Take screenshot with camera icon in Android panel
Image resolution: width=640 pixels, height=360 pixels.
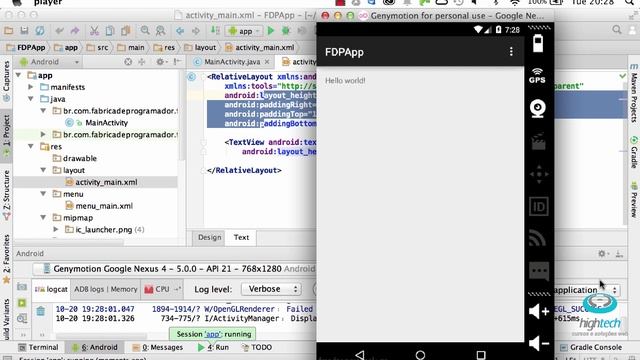coord(22,287)
